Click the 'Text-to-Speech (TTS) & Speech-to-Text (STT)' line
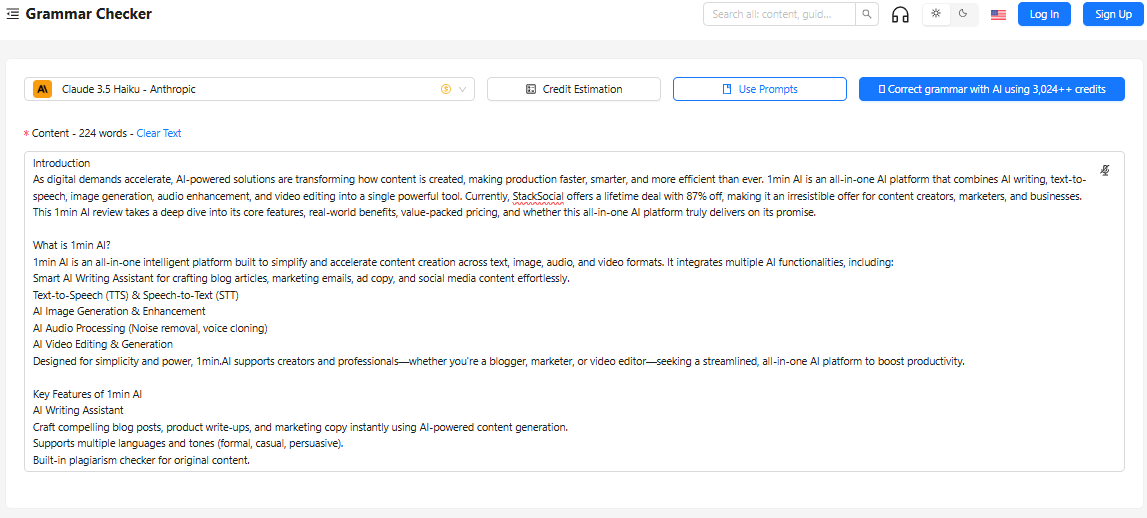 (x=136, y=295)
